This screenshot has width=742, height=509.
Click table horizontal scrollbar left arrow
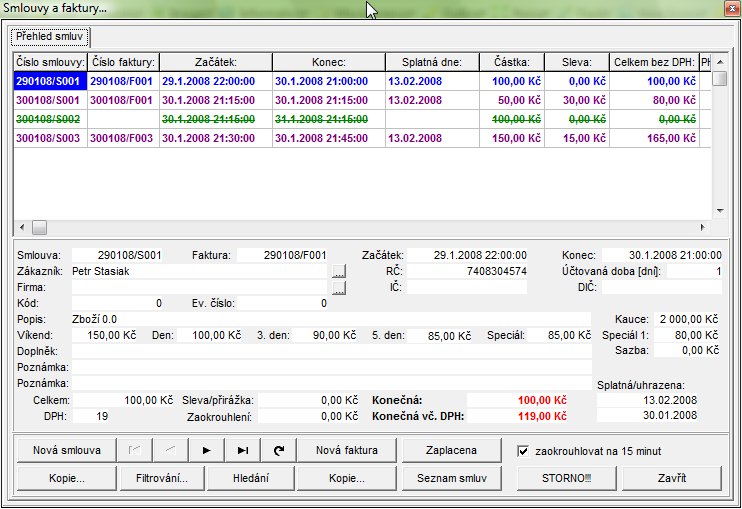pyautogui.click(x=21, y=227)
